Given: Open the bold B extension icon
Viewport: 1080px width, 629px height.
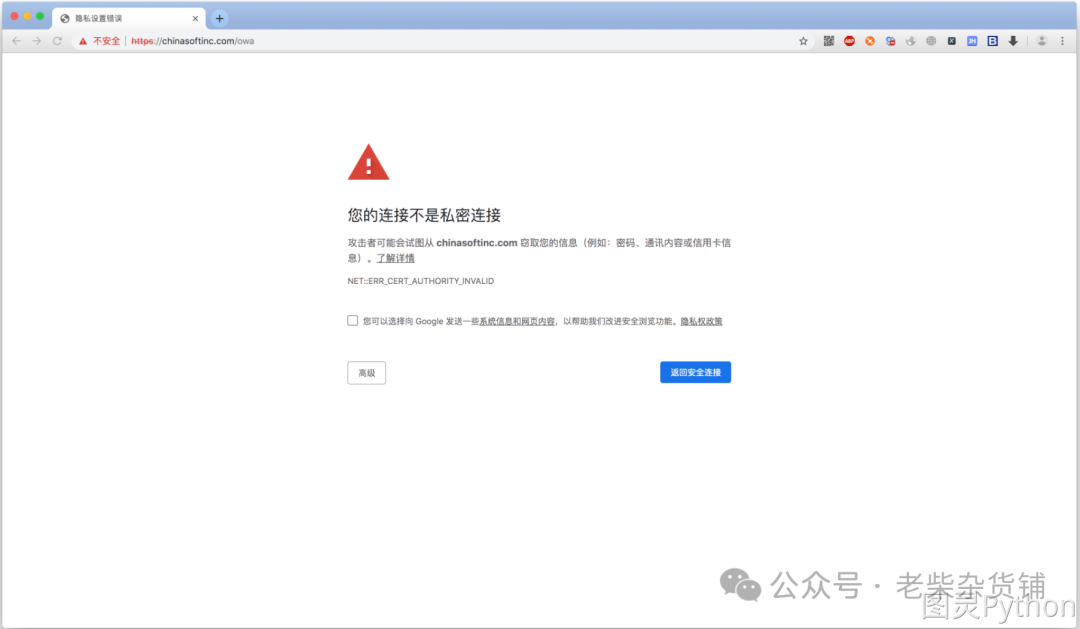Looking at the screenshot, I should [x=993, y=41].
